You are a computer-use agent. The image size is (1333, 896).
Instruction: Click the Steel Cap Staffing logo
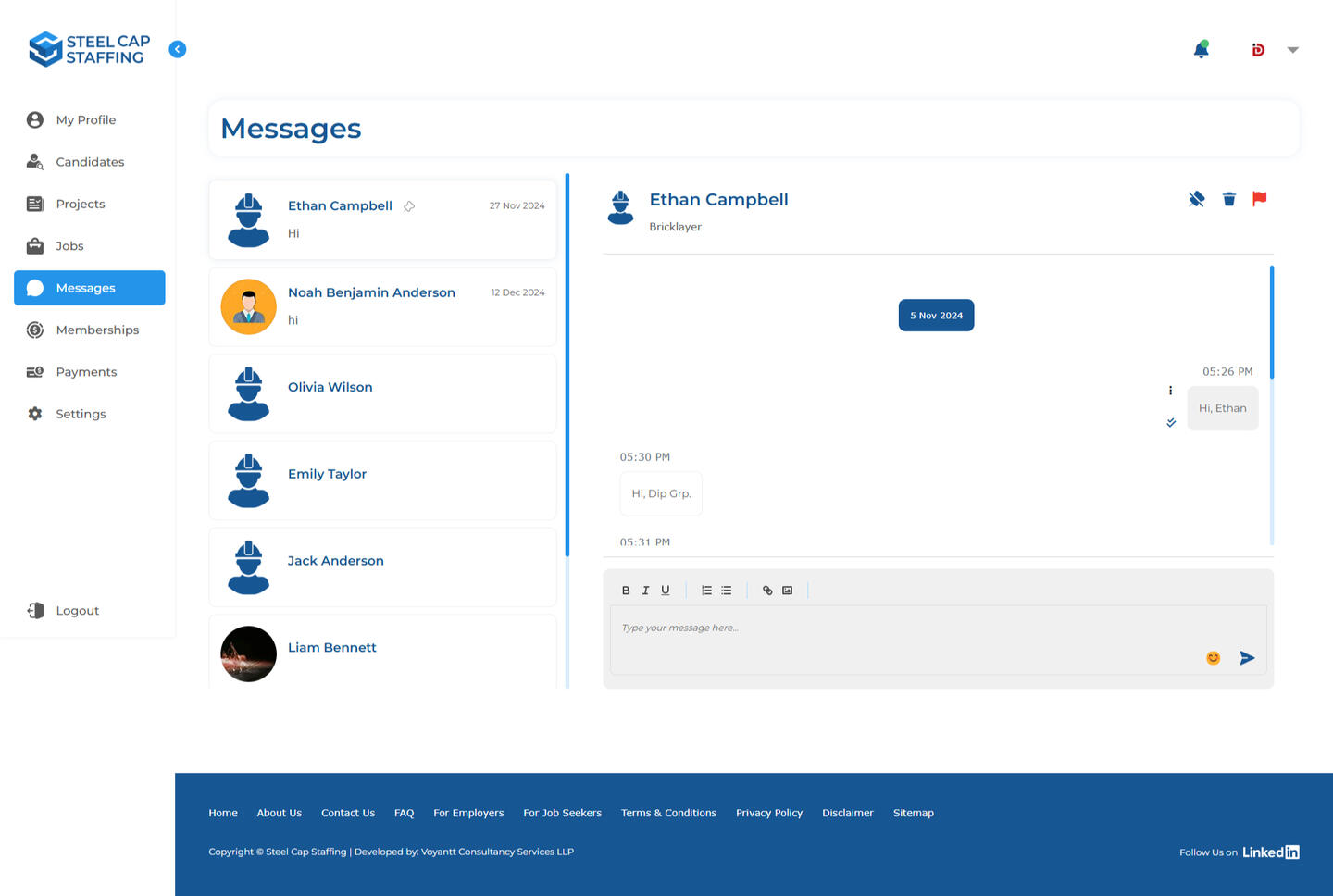[x=89, y=49]
